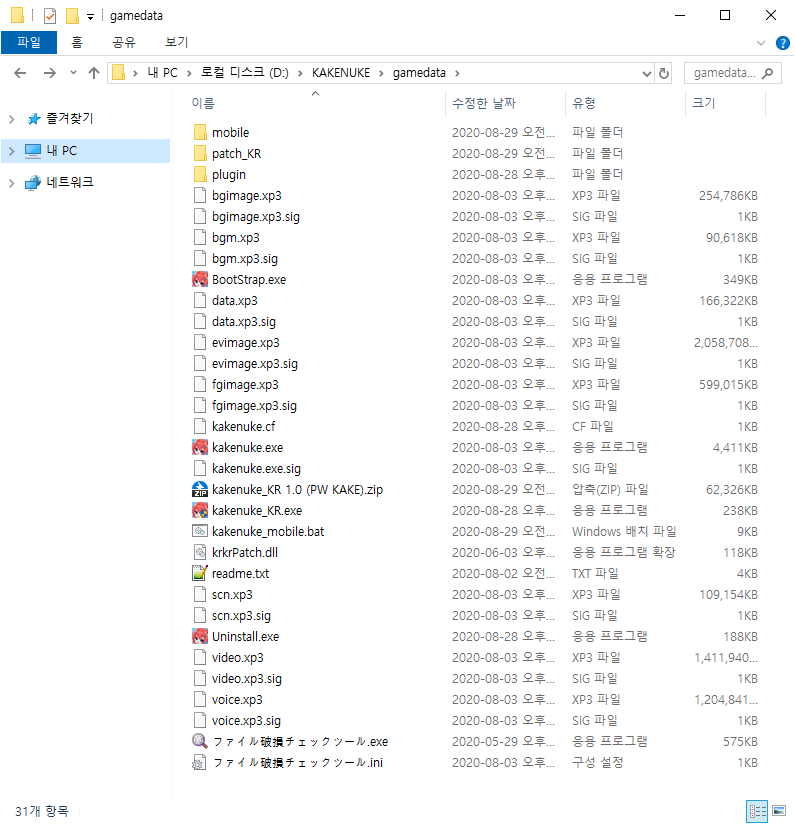795x824 pixels.
Task: Click the bgimage.xp3 file icon
Action: [x=200, y=195]
